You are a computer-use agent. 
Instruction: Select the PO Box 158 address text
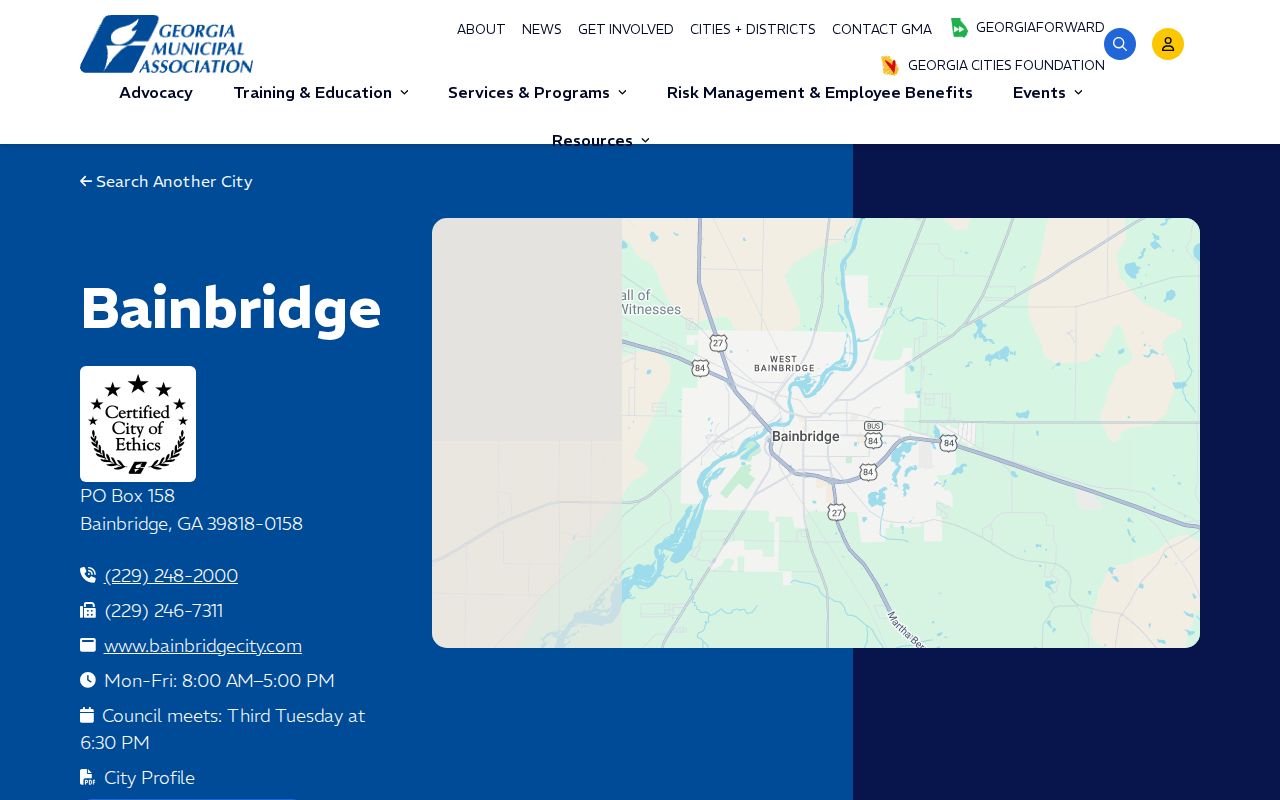[128, 496]
